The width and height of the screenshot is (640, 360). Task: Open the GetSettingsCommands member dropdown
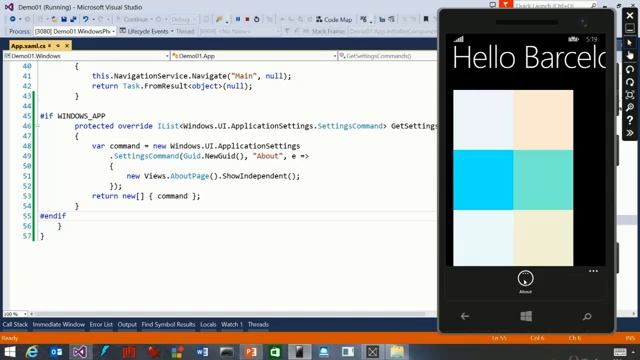tap(387, 56)
